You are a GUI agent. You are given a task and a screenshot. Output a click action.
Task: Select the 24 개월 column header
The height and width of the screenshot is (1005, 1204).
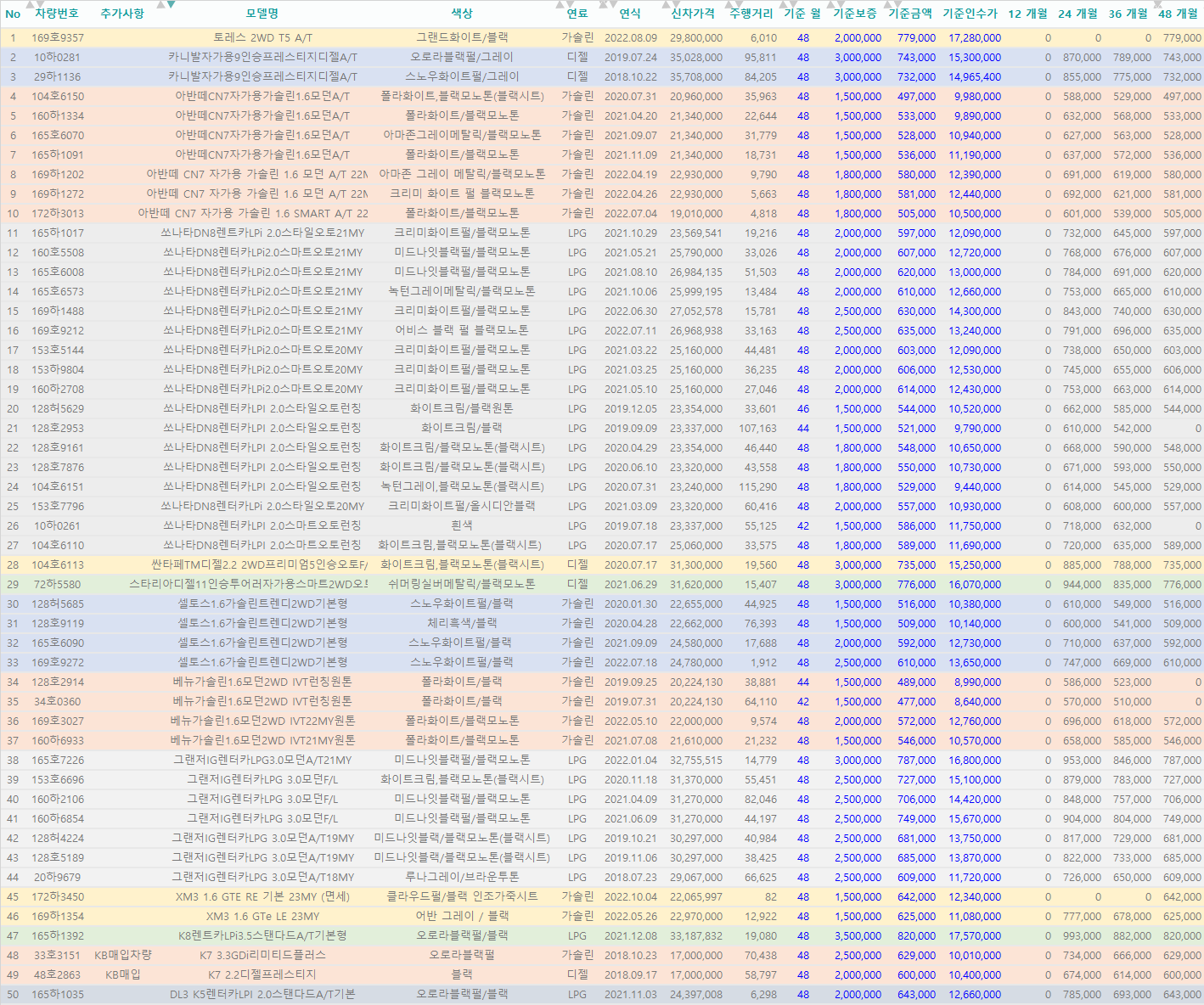tap(1078, 14)
